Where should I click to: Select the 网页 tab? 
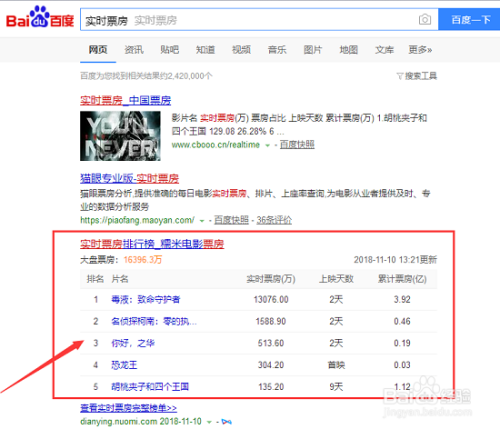(98, 50)
